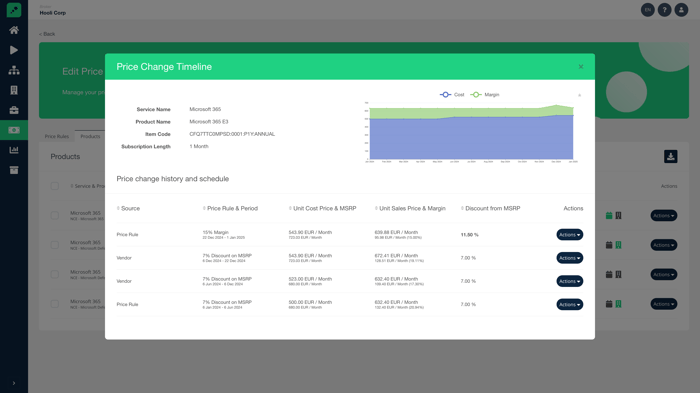Sort by Unit Sales Price & Margin column
The image size is (700, 393).
[x=410, y=209]
